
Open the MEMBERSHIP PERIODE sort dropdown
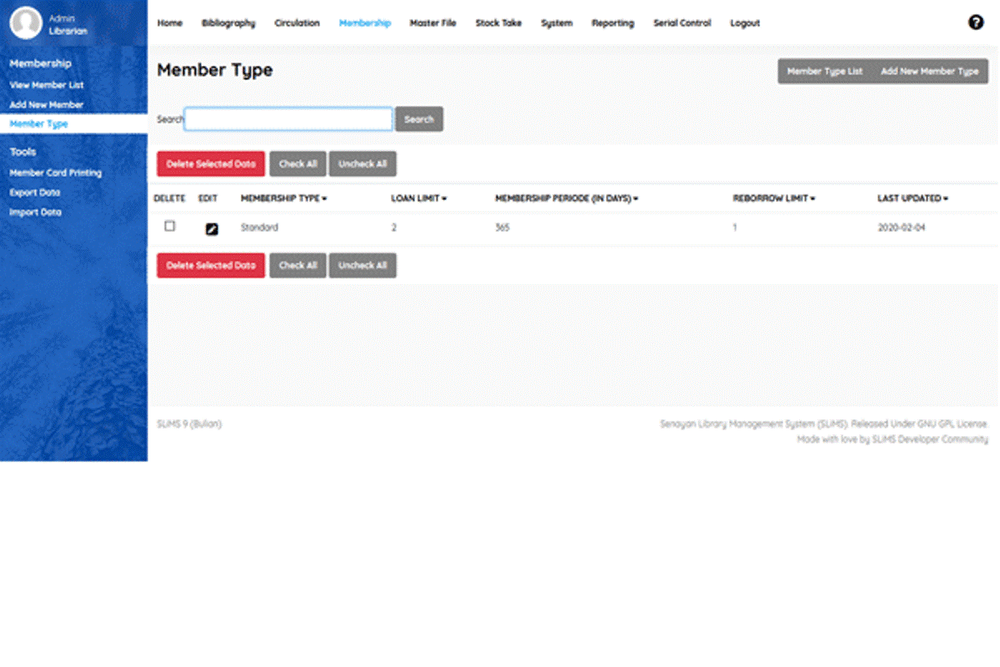[x=637, y=198]
